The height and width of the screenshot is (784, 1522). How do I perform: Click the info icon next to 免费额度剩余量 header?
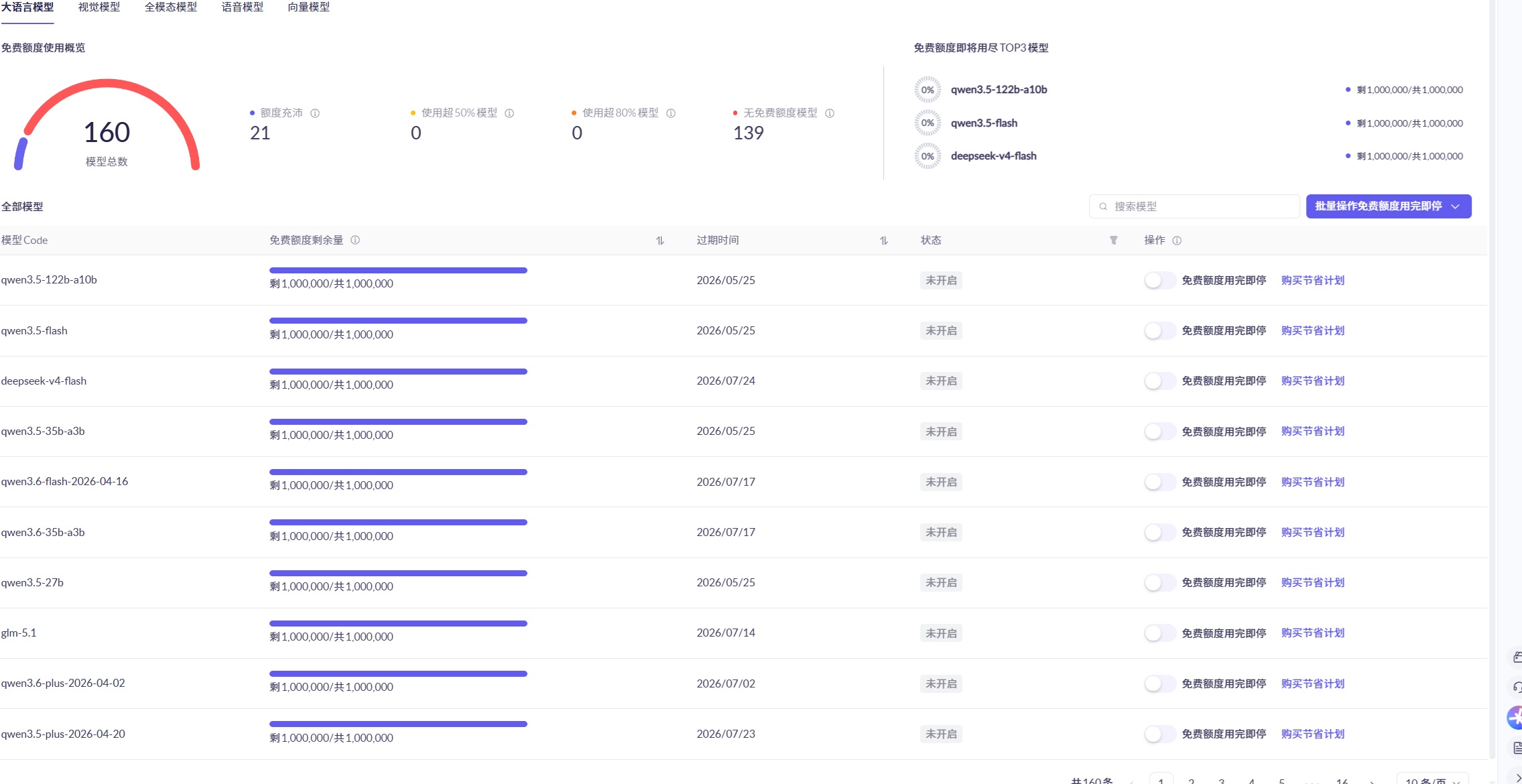click(355, 240)
